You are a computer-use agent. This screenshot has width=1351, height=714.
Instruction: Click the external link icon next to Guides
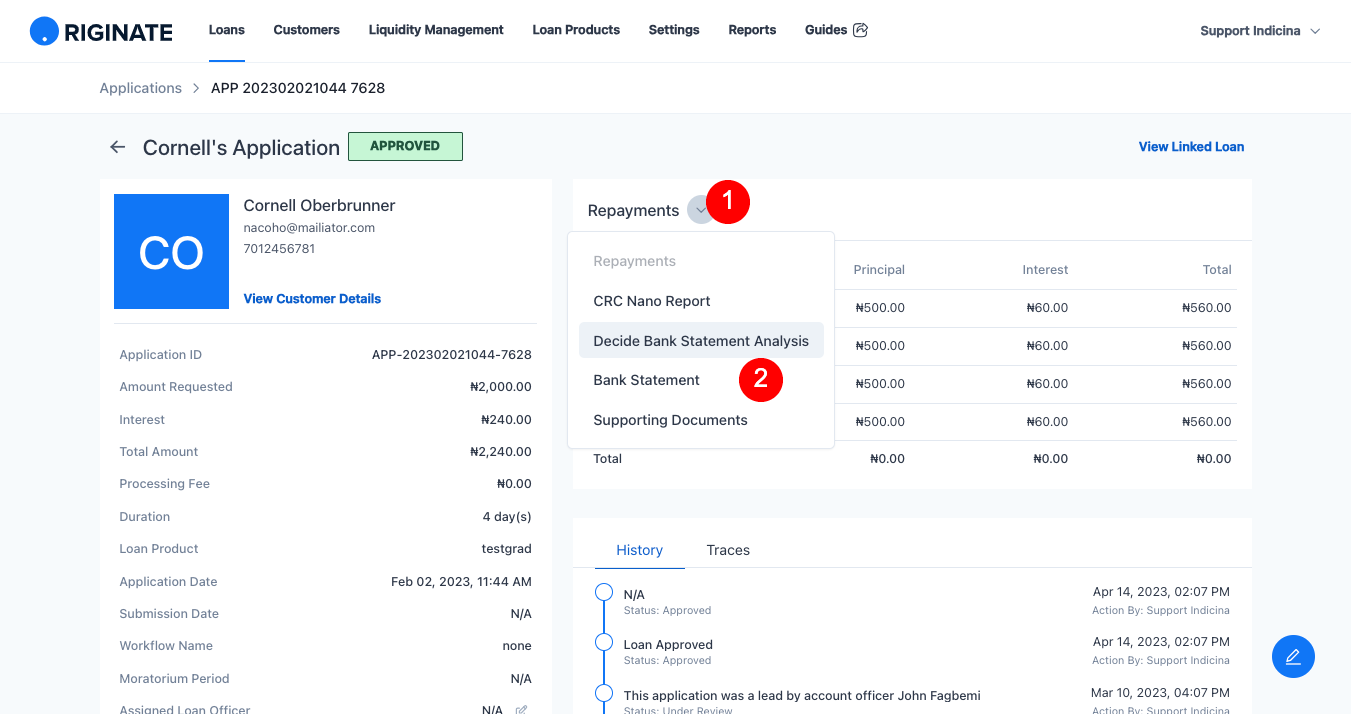click(x=860, y=30)
